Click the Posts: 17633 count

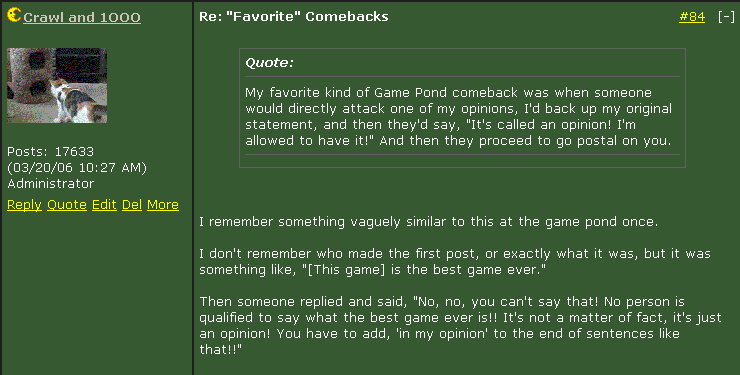pos(50,151)
